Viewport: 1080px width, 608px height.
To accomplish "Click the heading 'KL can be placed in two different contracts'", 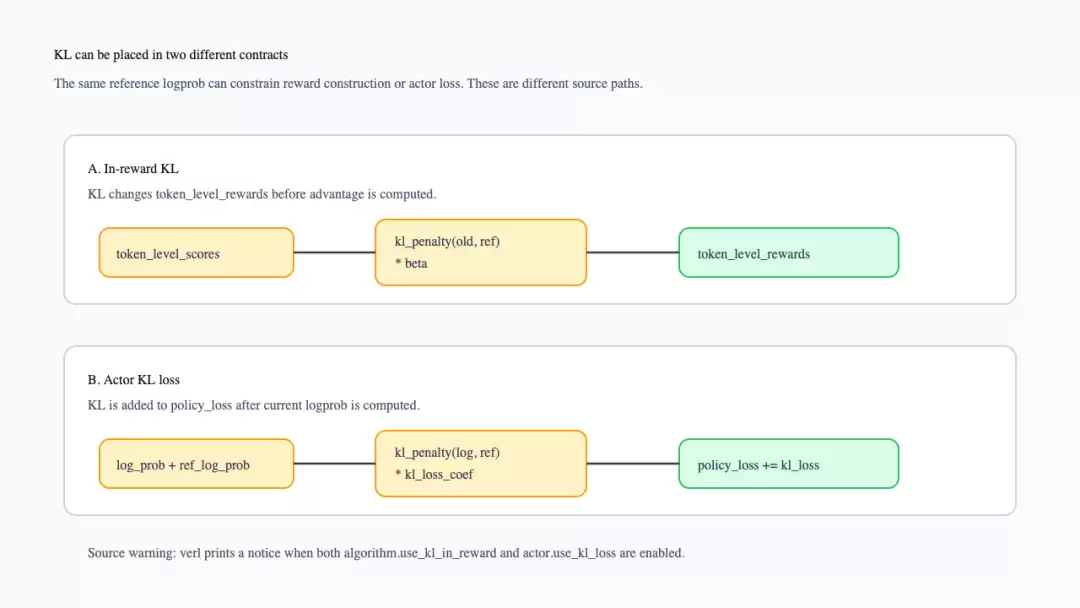I will tap(171, 54).
